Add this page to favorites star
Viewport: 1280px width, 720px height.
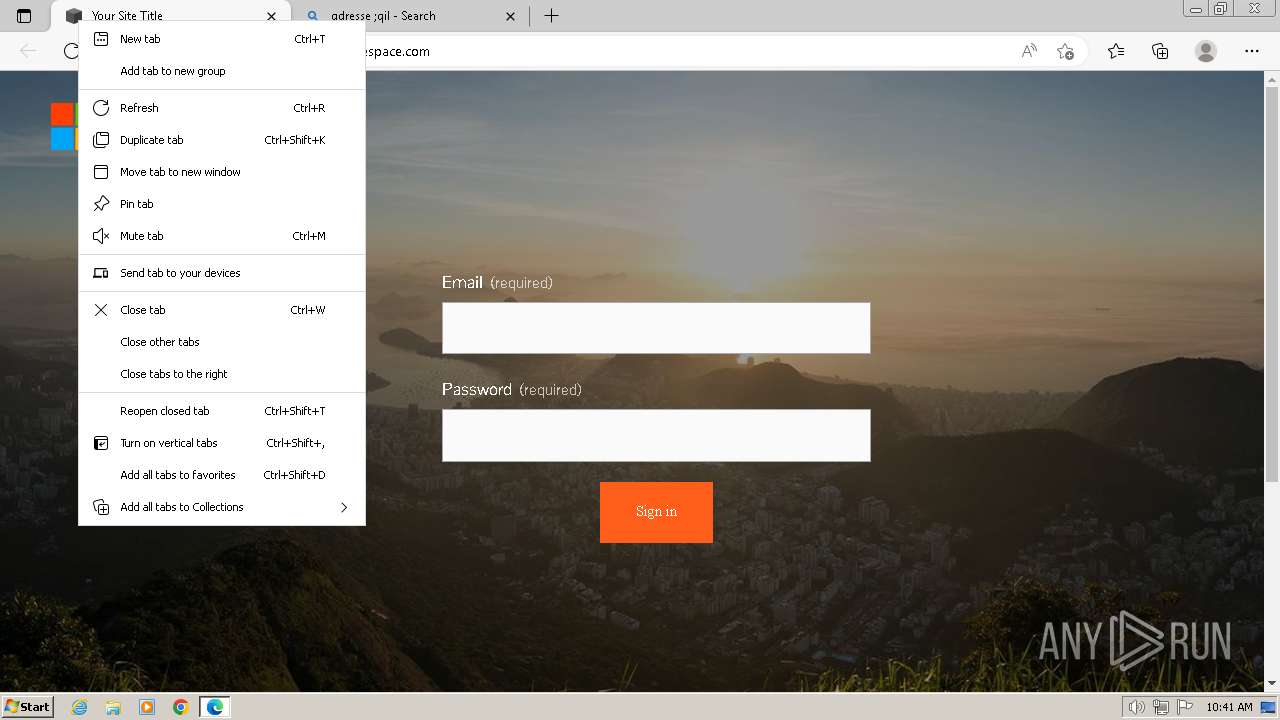click(1065, 51)
